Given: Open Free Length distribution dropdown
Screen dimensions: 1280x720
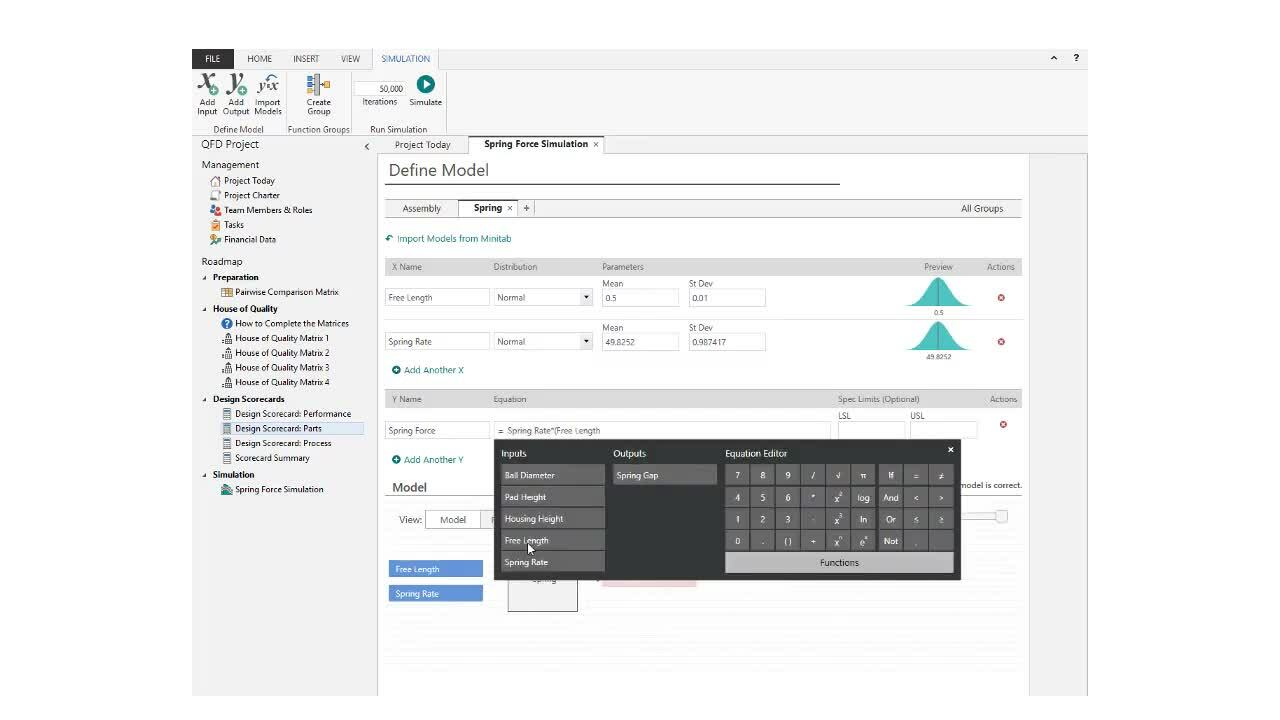Looking at the screenshot, I should tap(586, 297).
